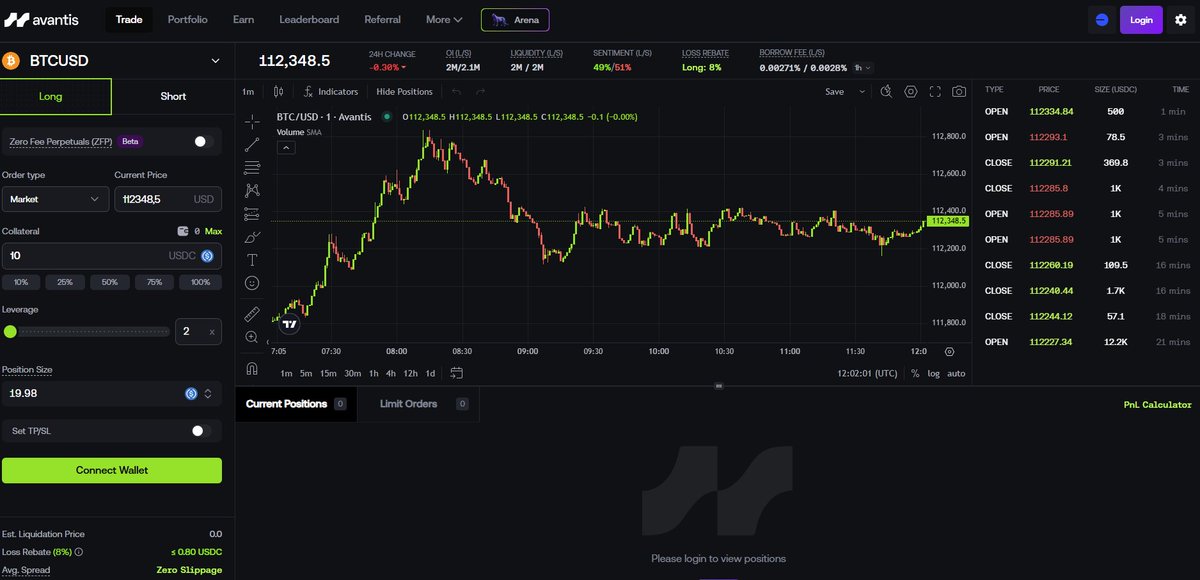The height and width of the screenshot is (580, 1200).
Task: Toggle percent scale on chart
Action: tap(915, 373)
